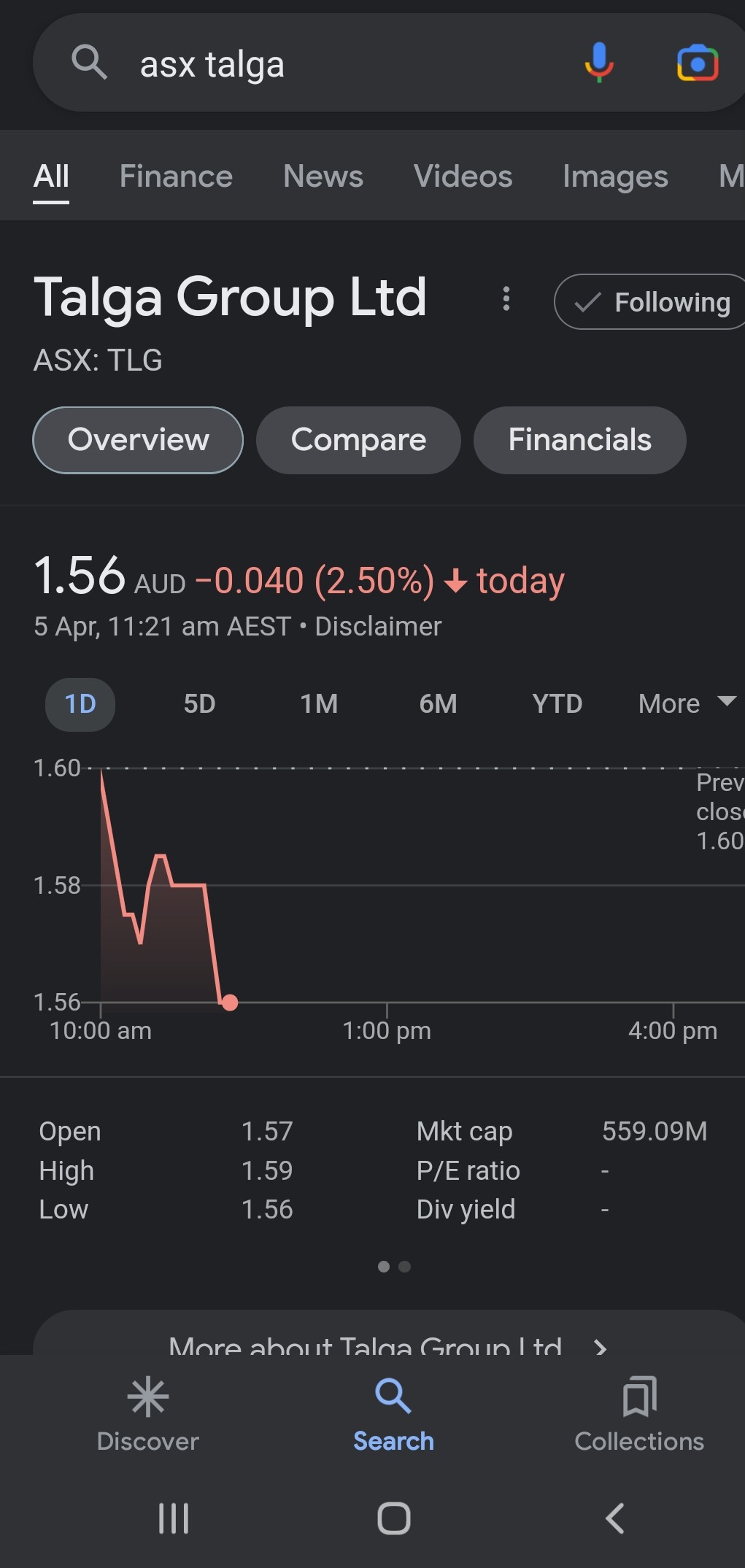Screen dimensions: 745x1568
Task: Select the 1D chart range
Action: [x=80, y=704]
